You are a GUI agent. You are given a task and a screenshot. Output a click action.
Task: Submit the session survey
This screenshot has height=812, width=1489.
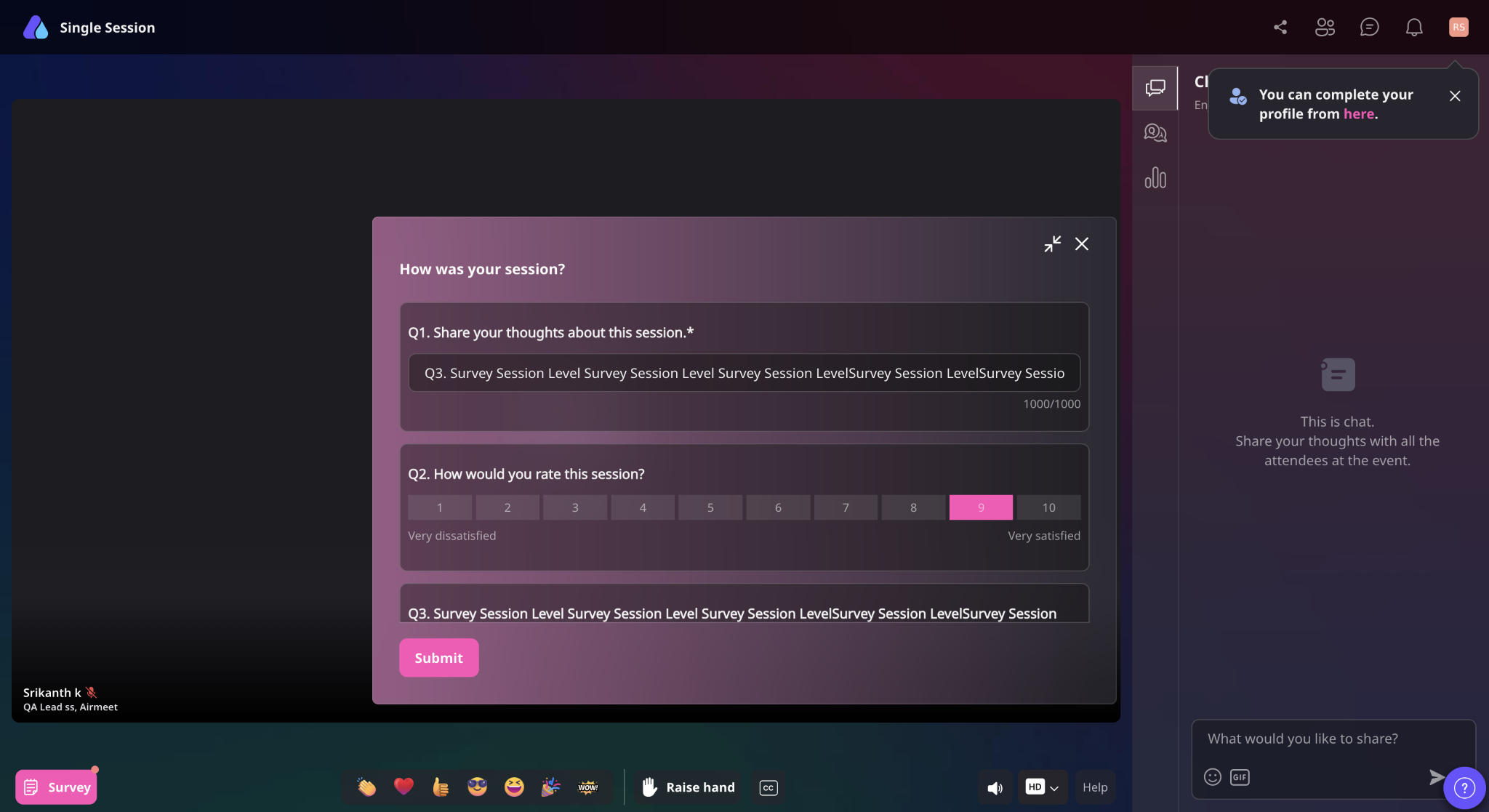[x=438, y=657]
